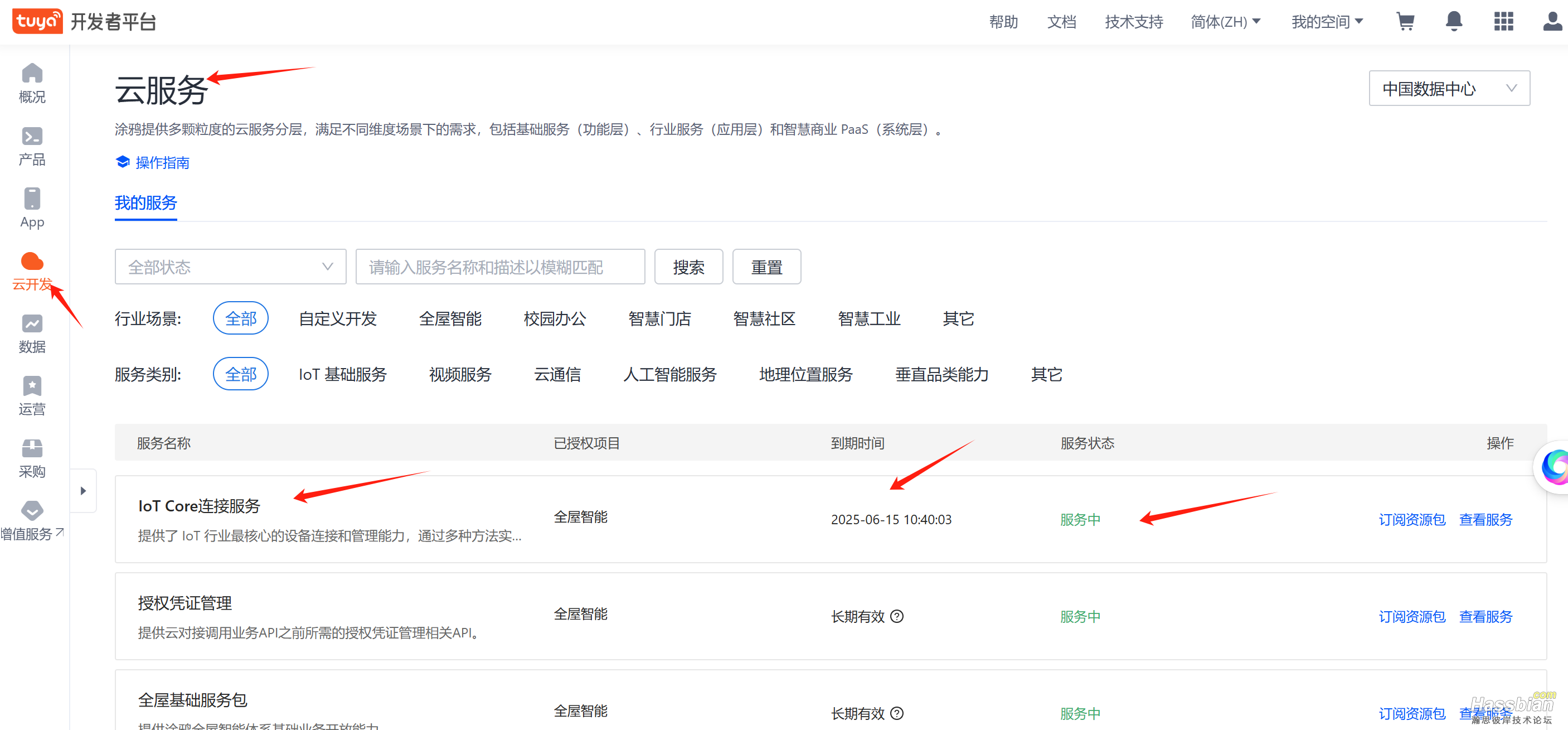Open 技术支持 in top navigation

pyautogui.click(x=1134, y=22)
